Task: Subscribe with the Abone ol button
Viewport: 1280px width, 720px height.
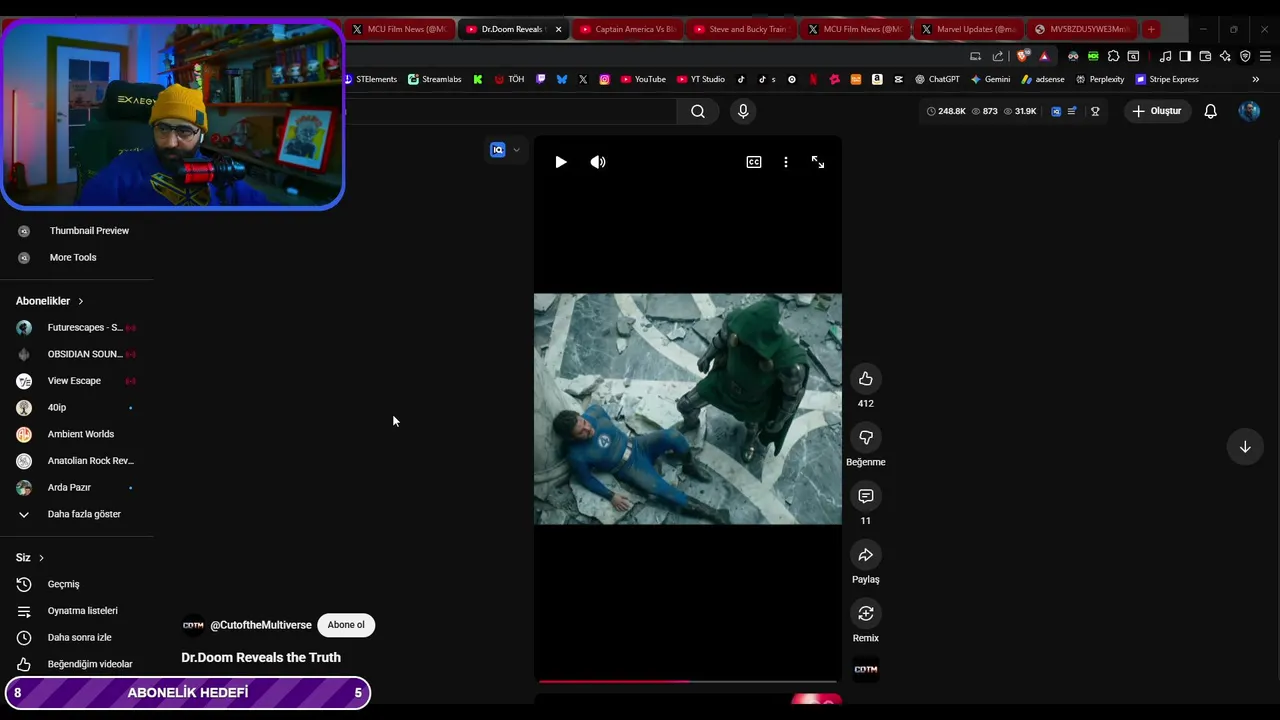Action: 346,625
